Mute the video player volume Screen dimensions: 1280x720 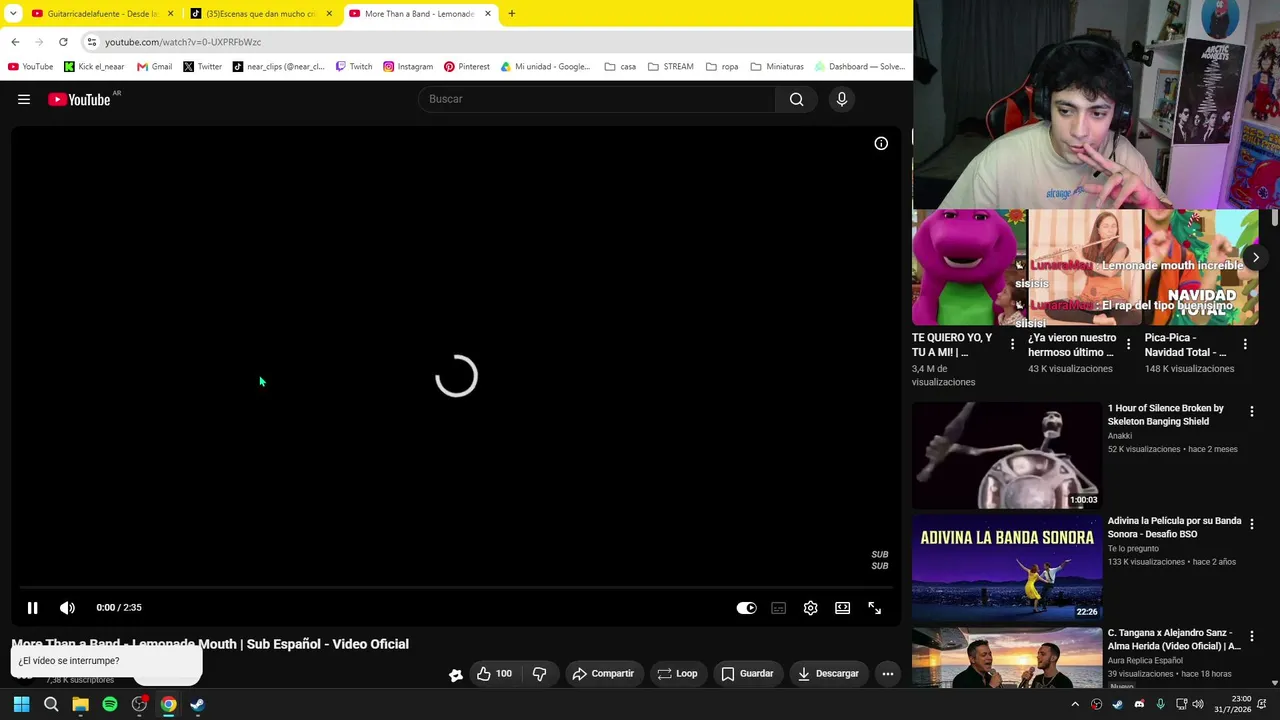coord(67,607)
